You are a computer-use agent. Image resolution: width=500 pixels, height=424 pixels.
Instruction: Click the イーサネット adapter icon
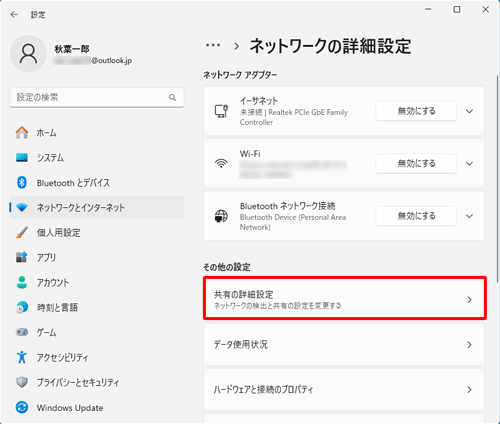coord(221,111)
